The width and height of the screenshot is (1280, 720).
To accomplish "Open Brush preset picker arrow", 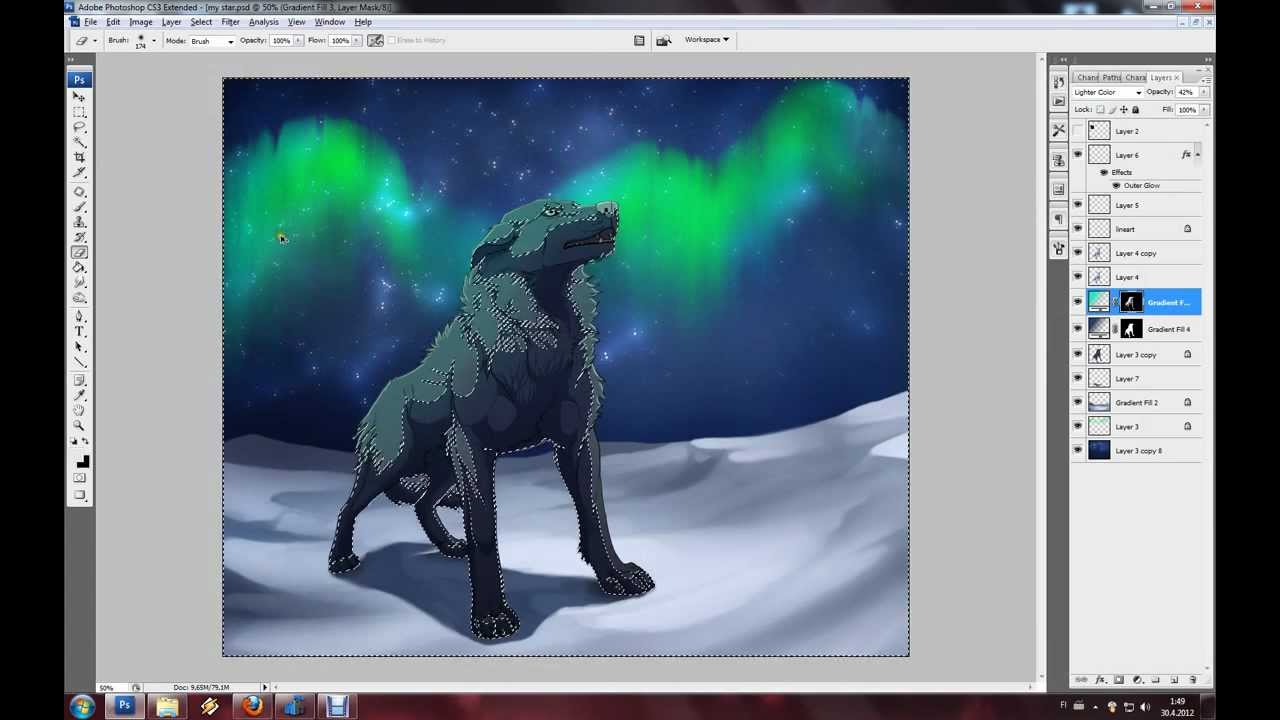I will pos(153,40).
